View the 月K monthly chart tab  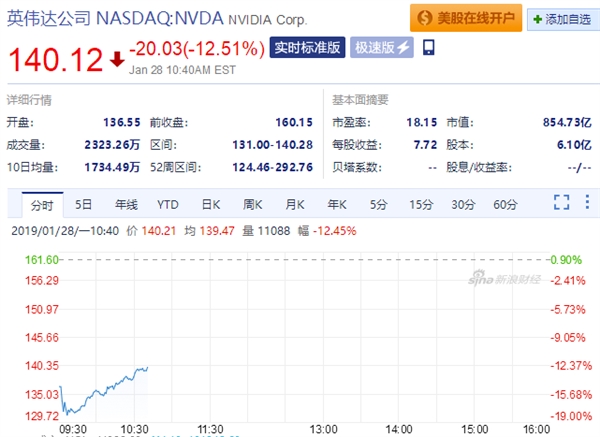(294, 205)
